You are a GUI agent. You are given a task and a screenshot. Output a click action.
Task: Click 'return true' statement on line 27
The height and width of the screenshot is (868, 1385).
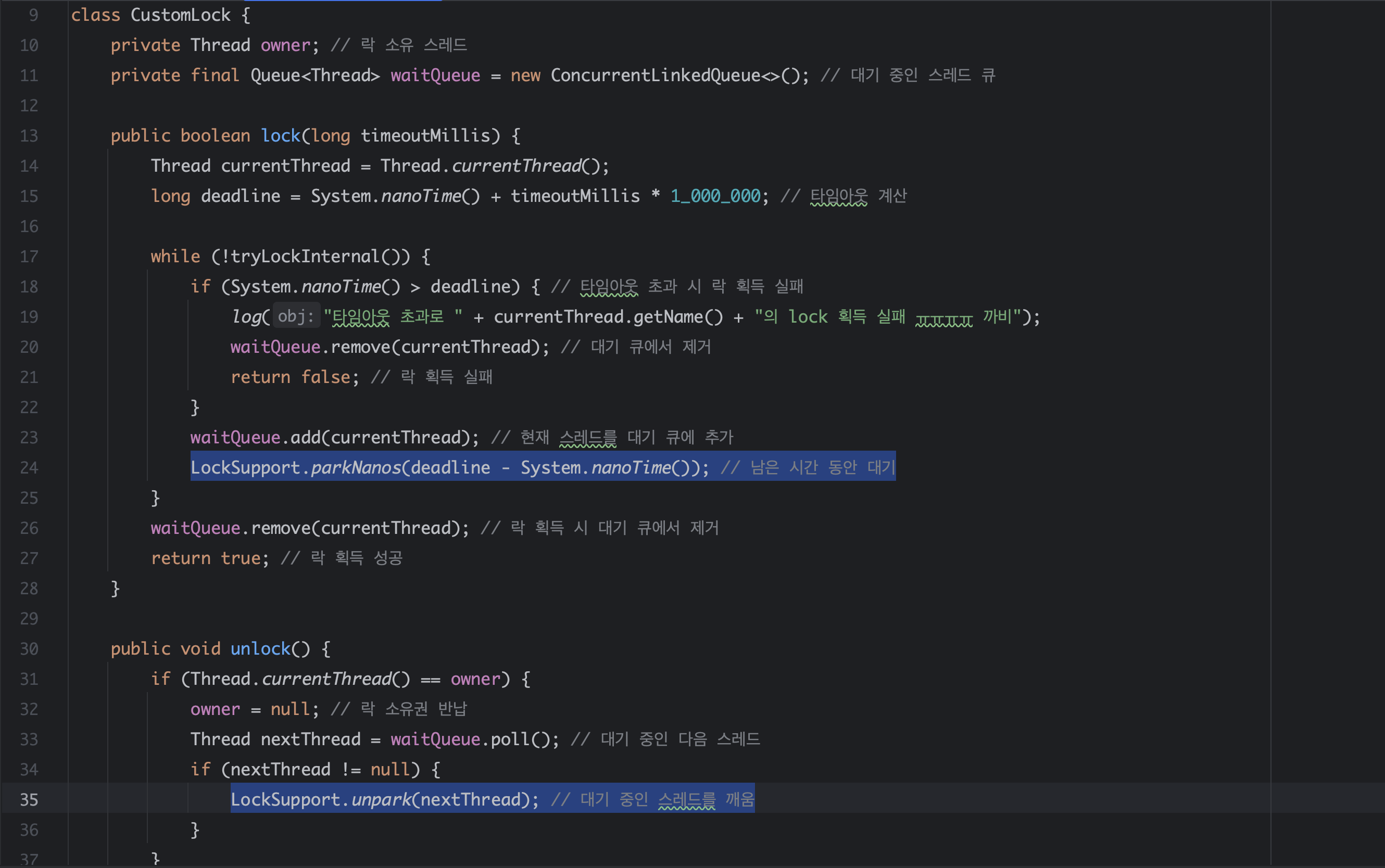pos(209,558)
